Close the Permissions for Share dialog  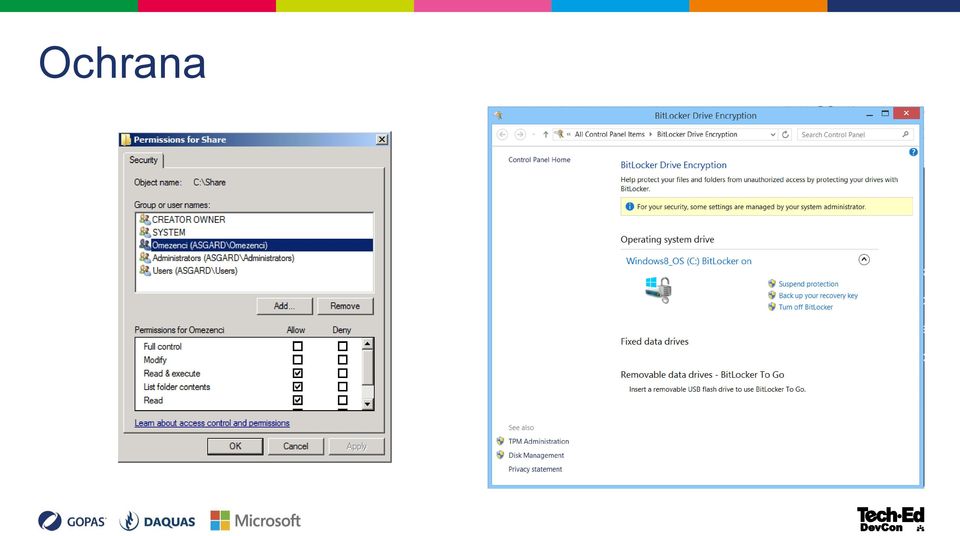[381, 139]
